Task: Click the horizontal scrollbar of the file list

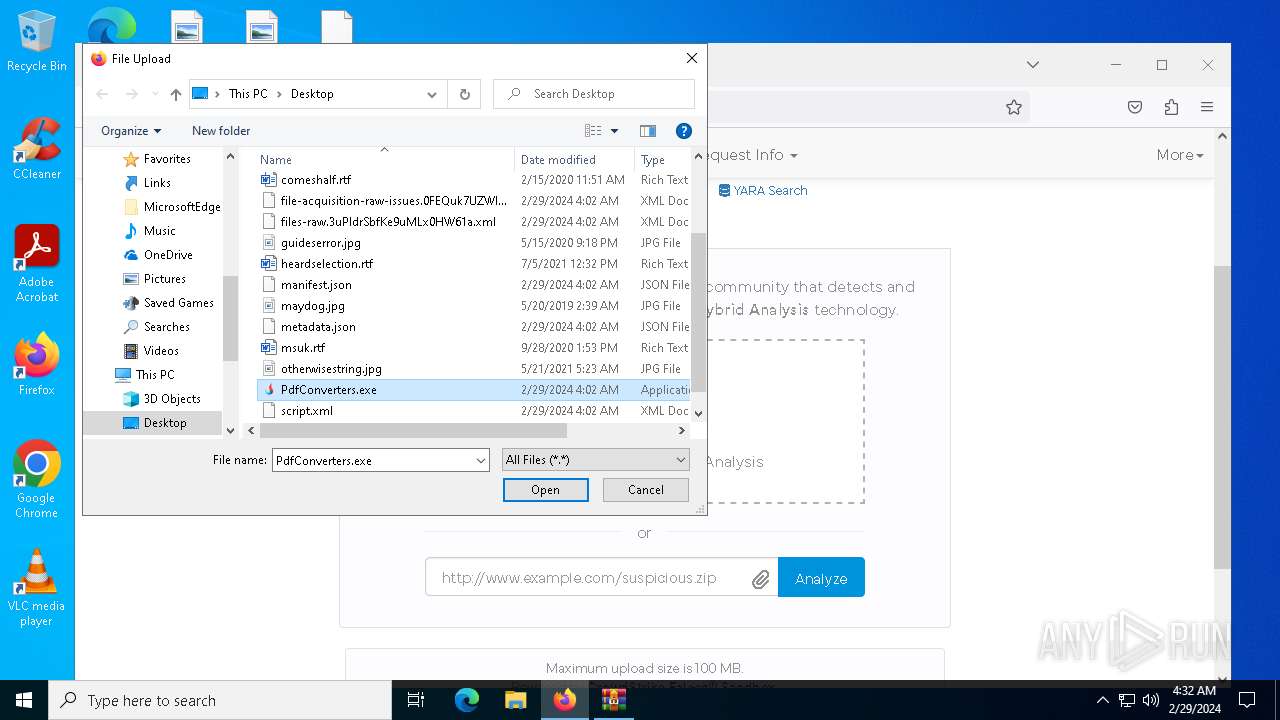Action: pyautogui.click(x=413, y=431)
